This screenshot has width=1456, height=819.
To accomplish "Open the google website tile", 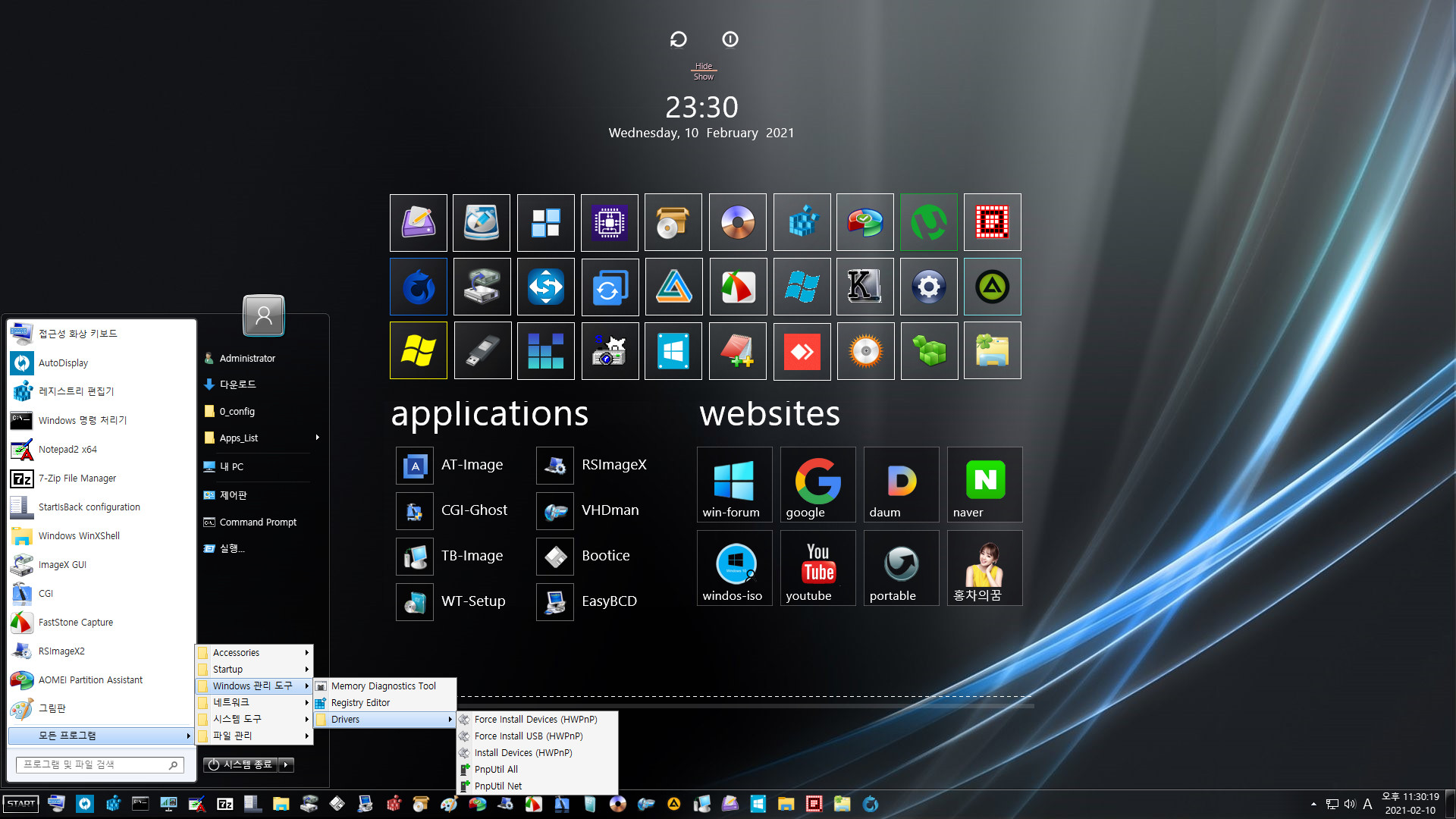I will pyautogui.click(x=817, y=485).
